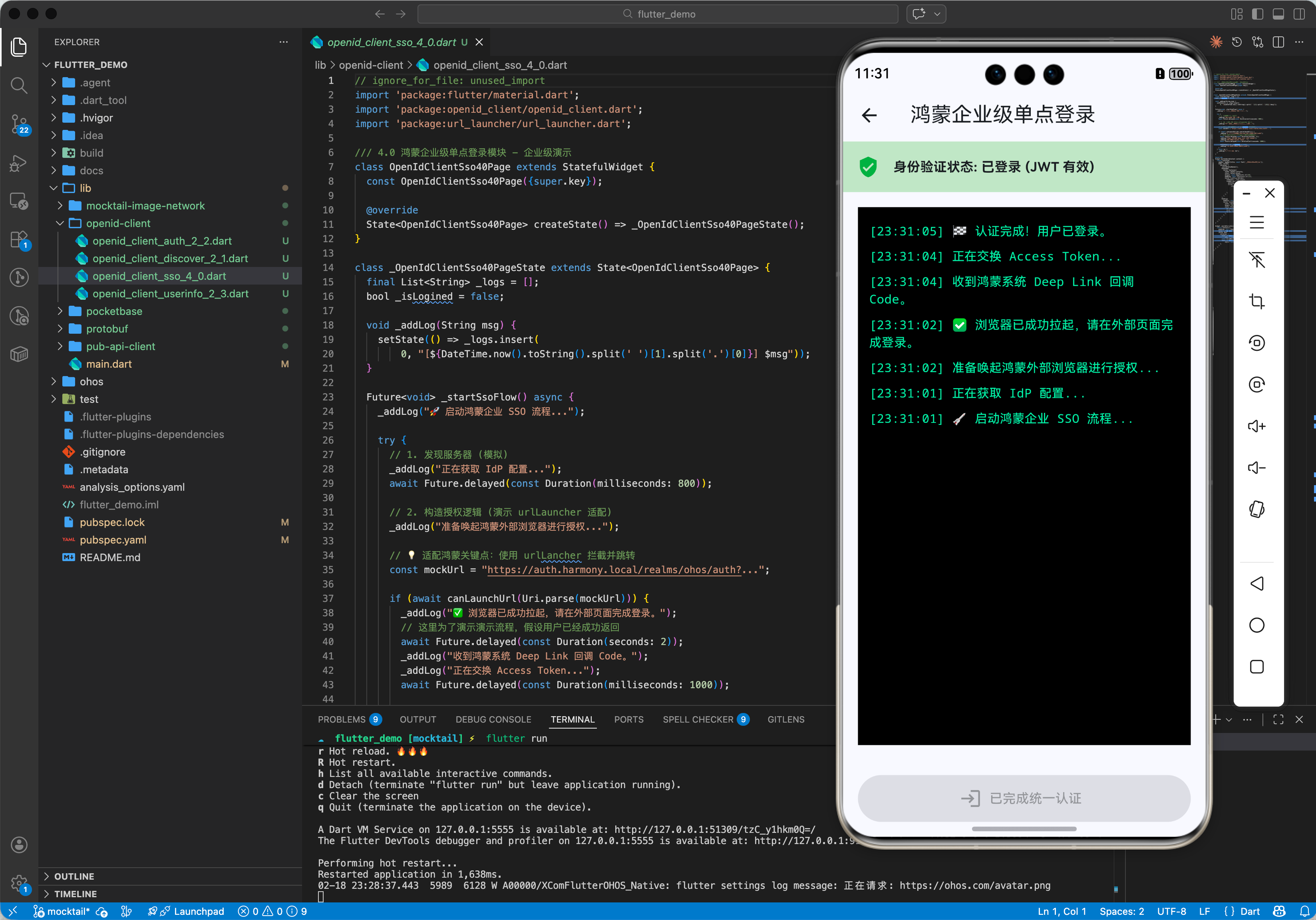Open the Search view in activity bar
The height and width of the screenshot is (920, 1316).
click(19, 86)
